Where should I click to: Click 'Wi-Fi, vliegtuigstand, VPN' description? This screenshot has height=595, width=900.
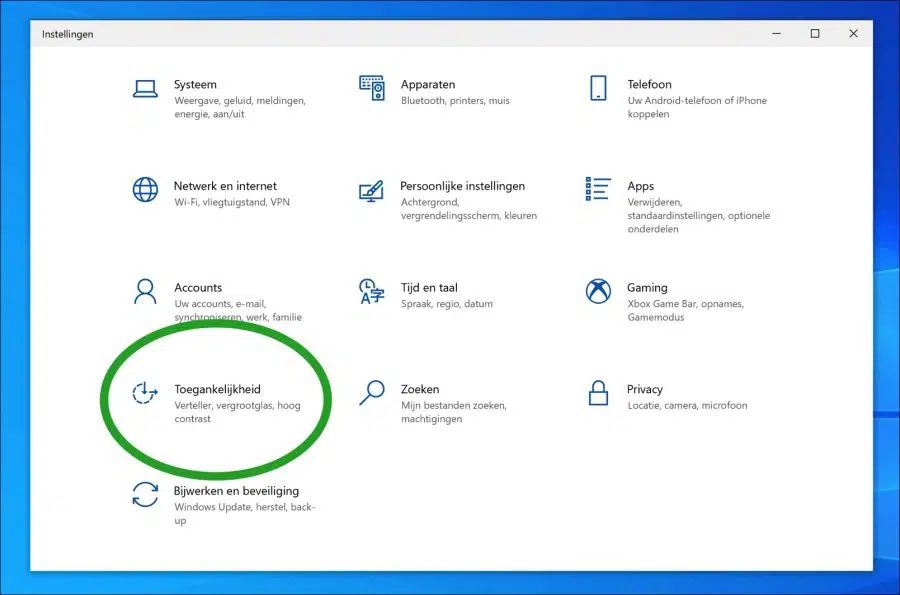coord(232,202)
